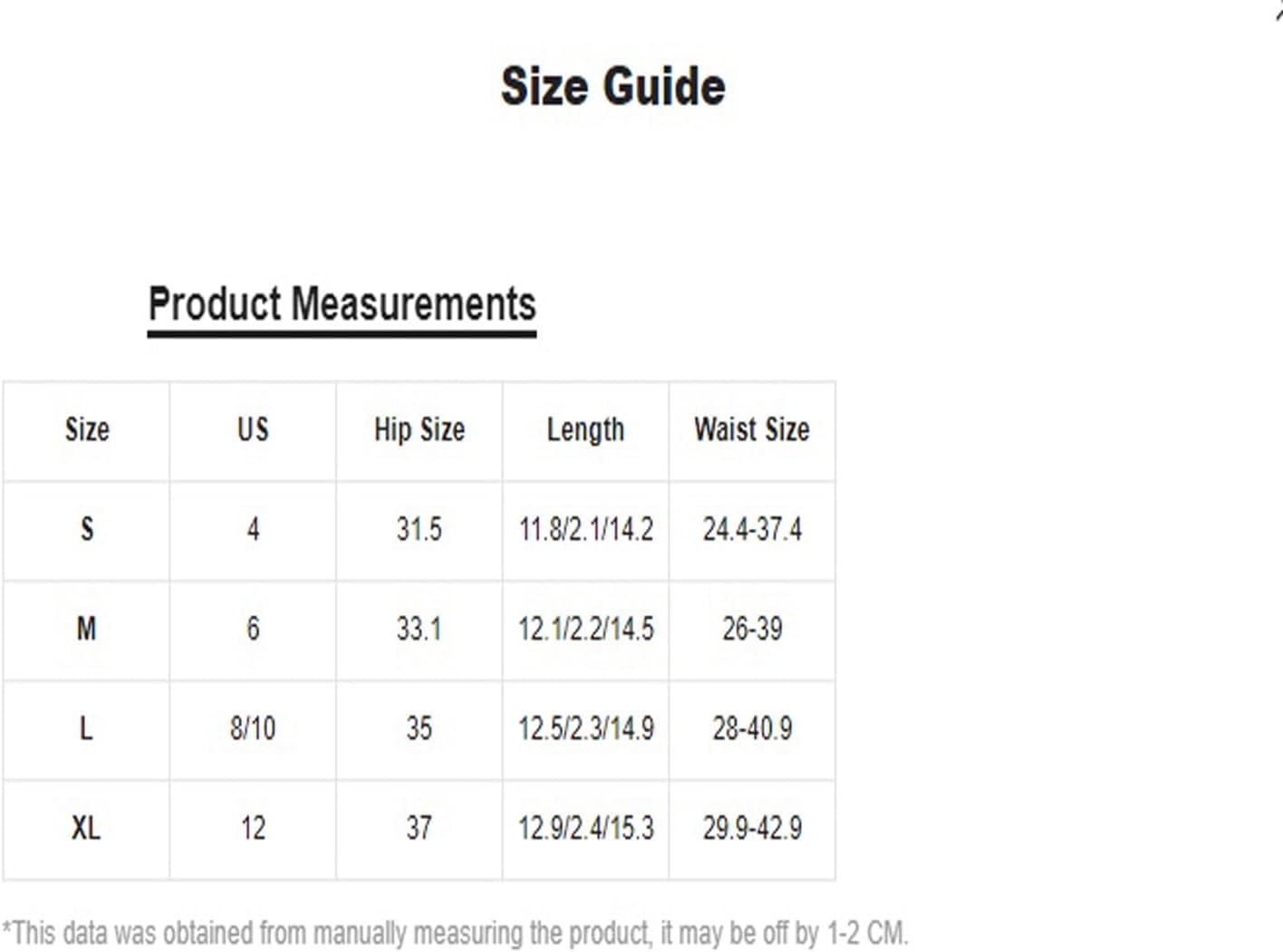Click the Product Measurements heading
Image resolution: width=1283 pixels, height=952 pixels.
[342, 304]
